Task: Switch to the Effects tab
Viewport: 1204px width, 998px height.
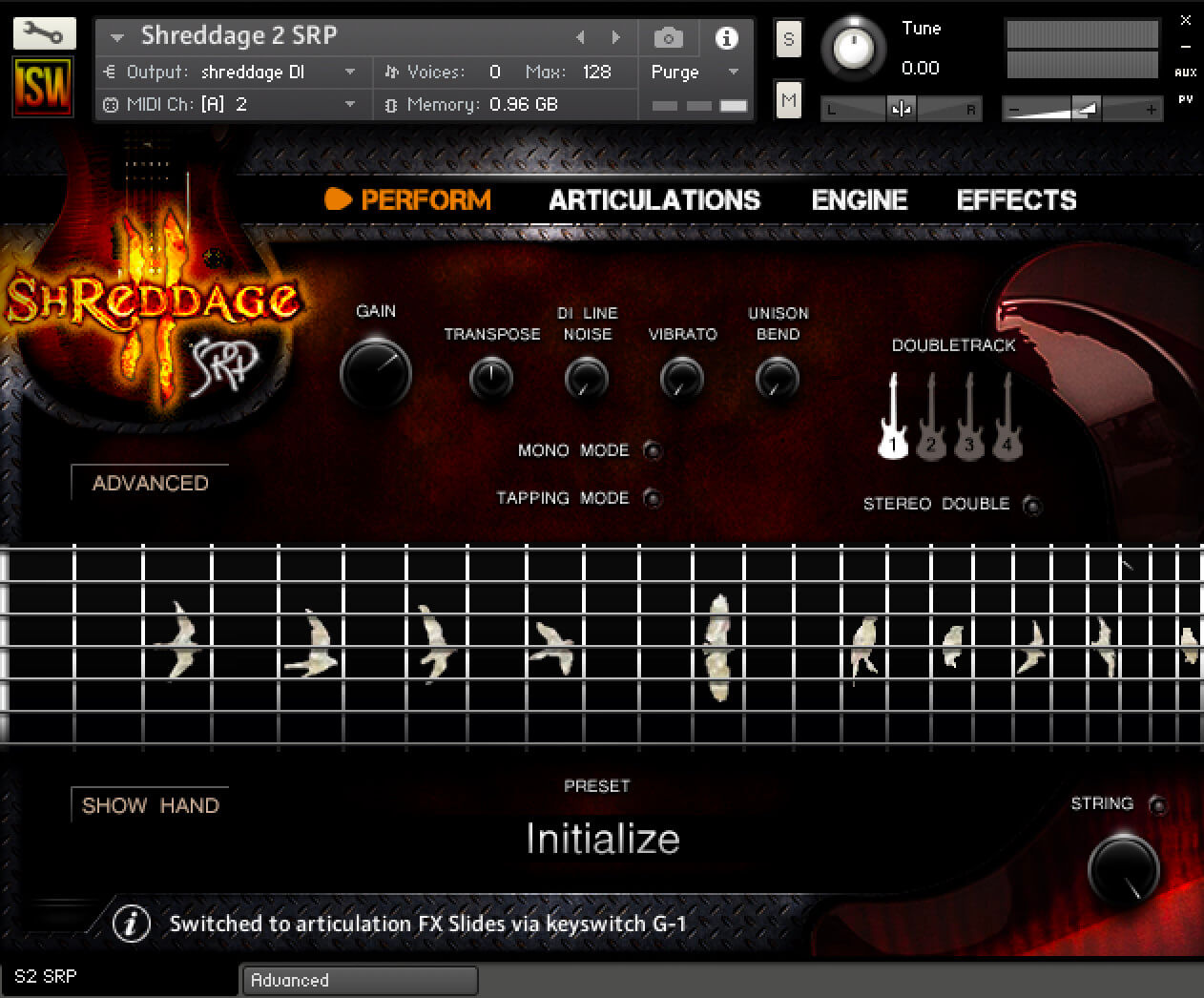Action: (x=1017, y=199)
